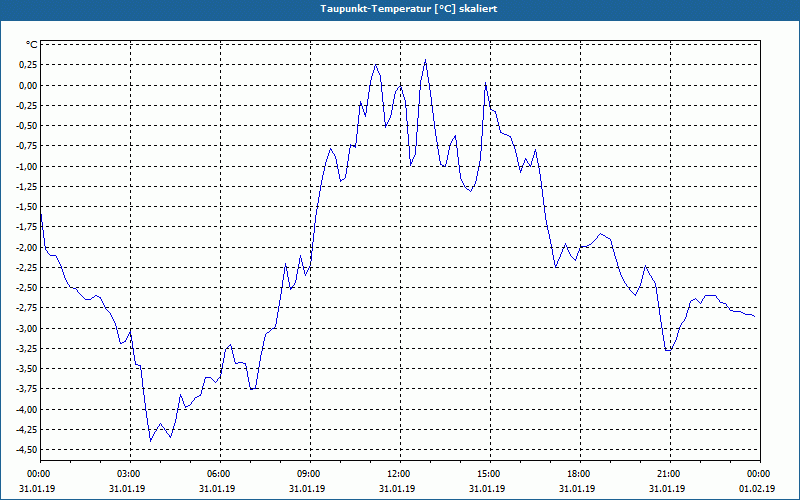Select the 15:00 time label

pyautogui.click(x=490, y=474)
